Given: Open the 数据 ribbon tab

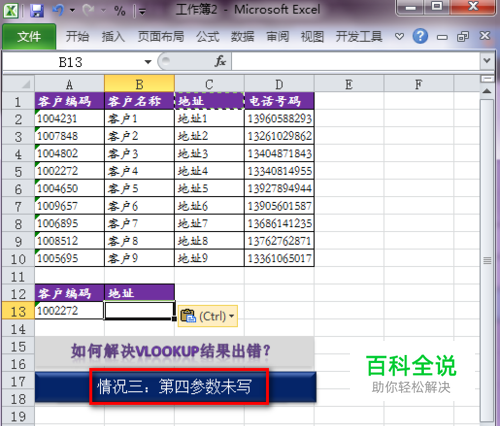Looking at the screenshot, I should coord(243,36).
